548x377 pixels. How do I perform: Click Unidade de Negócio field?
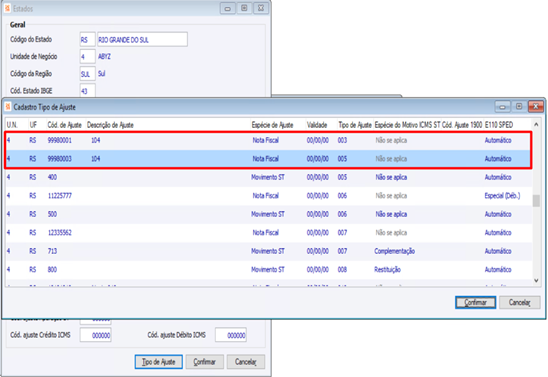(87, 57)
